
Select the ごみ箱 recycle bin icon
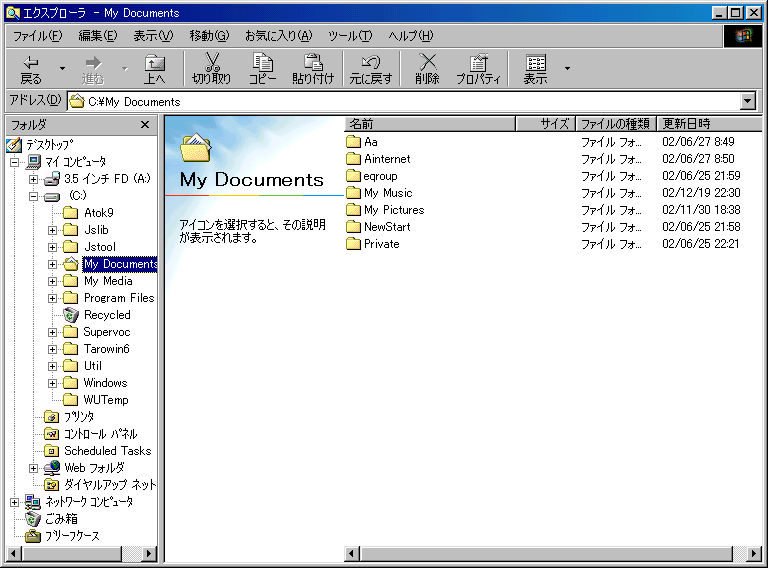[x=33, y=519]
